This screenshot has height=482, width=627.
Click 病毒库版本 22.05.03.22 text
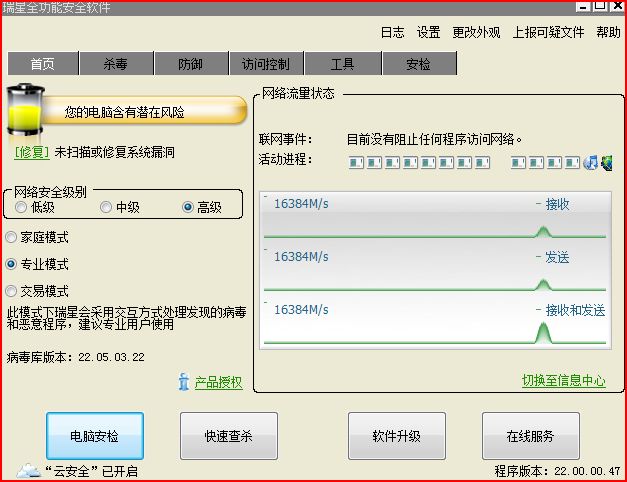click(x=76, y=357)
